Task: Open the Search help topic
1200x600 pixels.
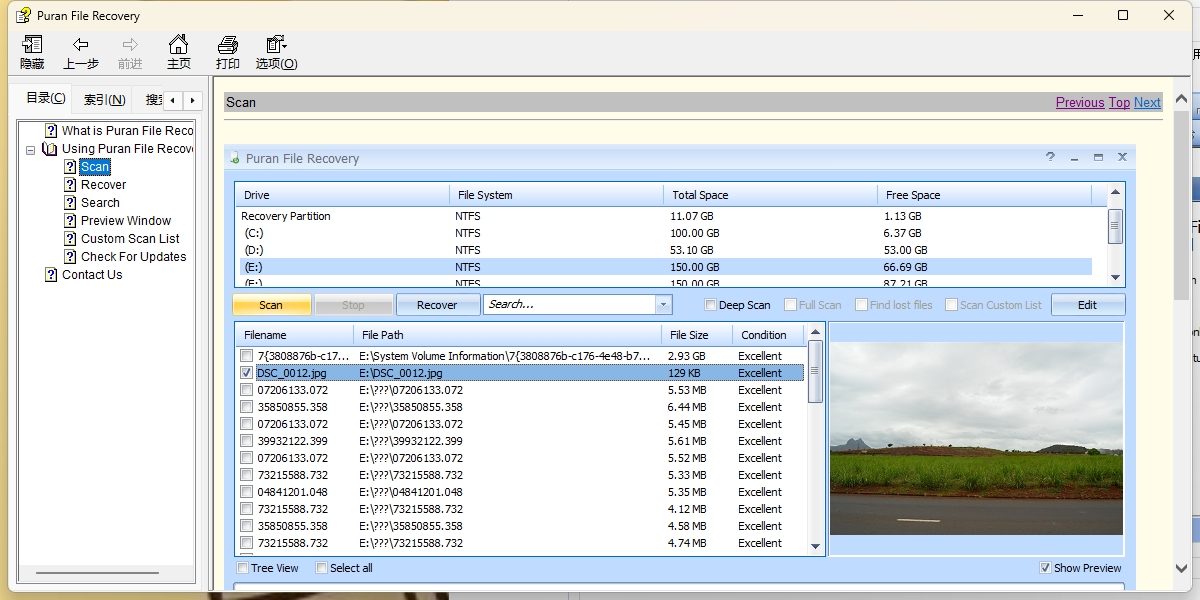Action: [100, 203]
